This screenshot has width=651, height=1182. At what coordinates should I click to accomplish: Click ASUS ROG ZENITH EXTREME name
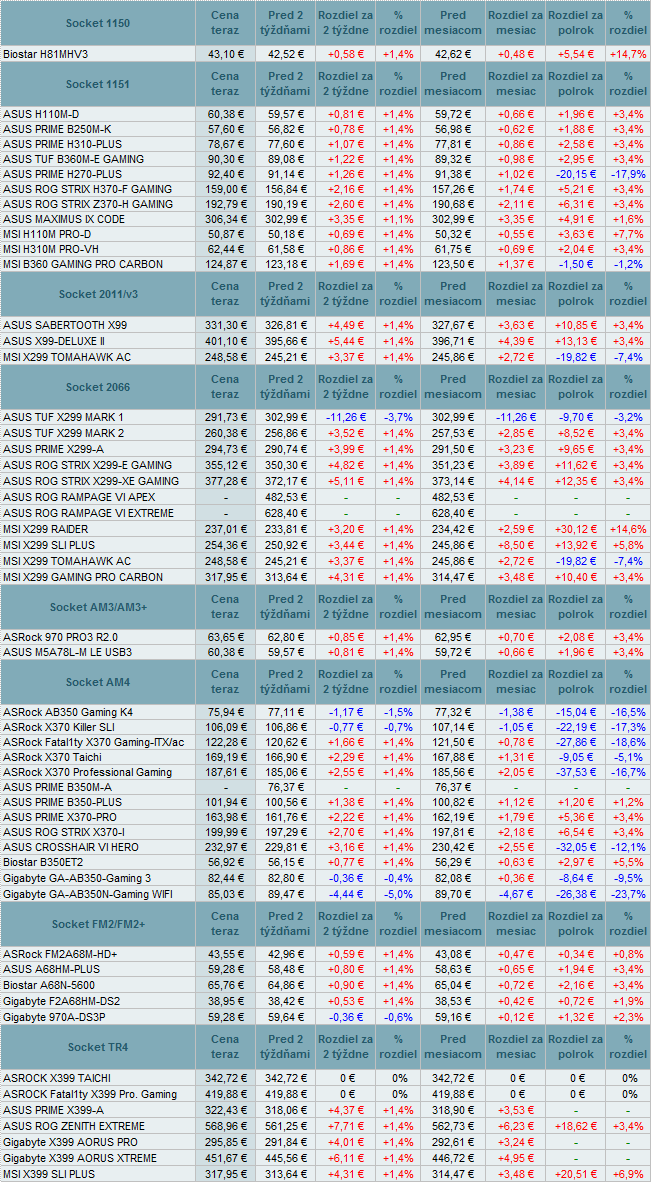72,1126
